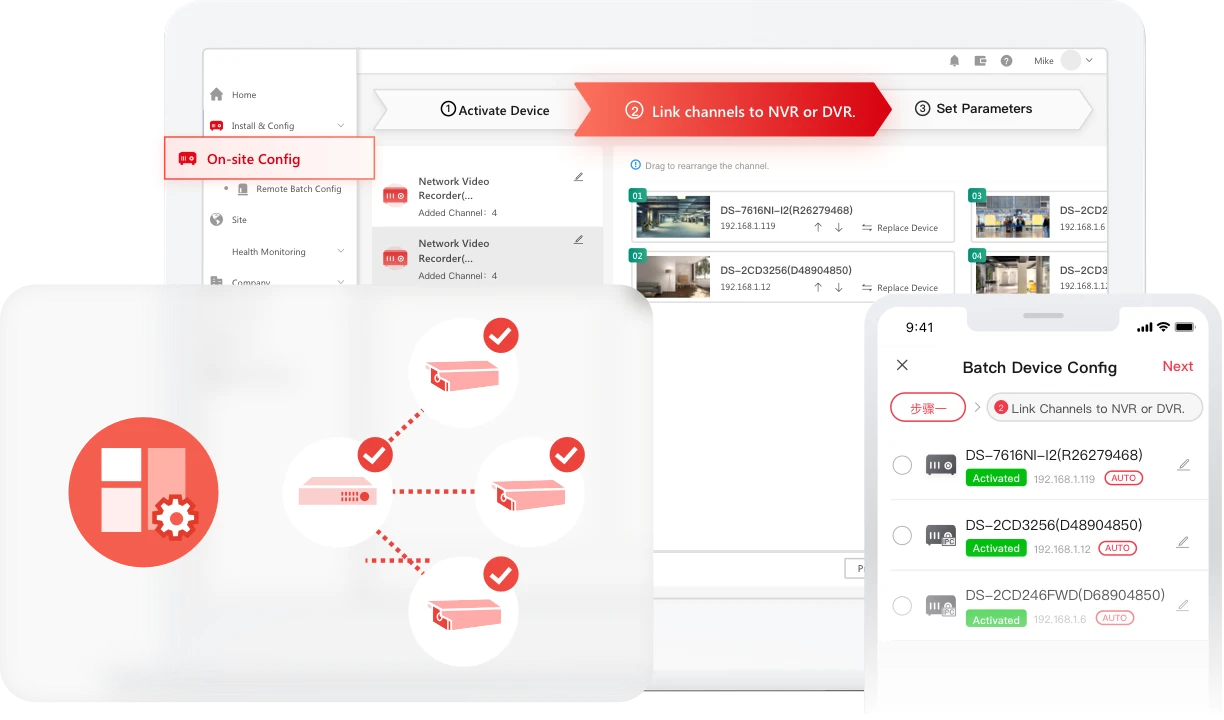Image resolution: width=1224 pixels, height=720 pixels.
Task: Edit the first Network Video Recorder entry
Action: (578, 177)
